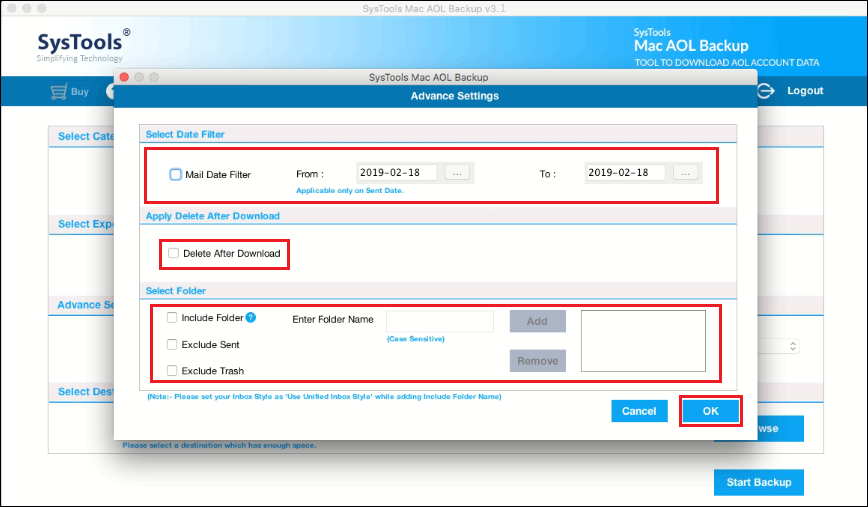Image resolution: width=868 pixels, height=507 pixels.
Task: Click the SysTools logo
Action: pyautogui.click(x=84, y=46)
